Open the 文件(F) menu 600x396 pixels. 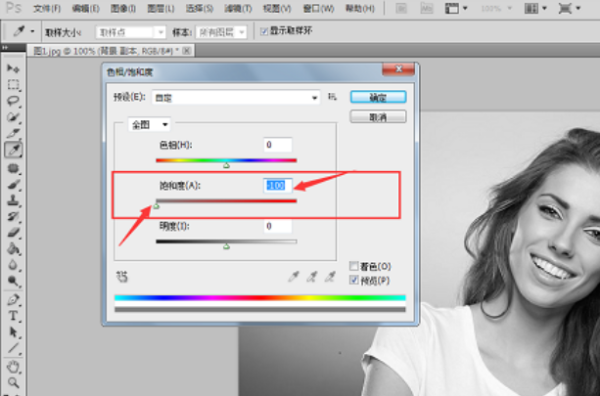[47, 8]
